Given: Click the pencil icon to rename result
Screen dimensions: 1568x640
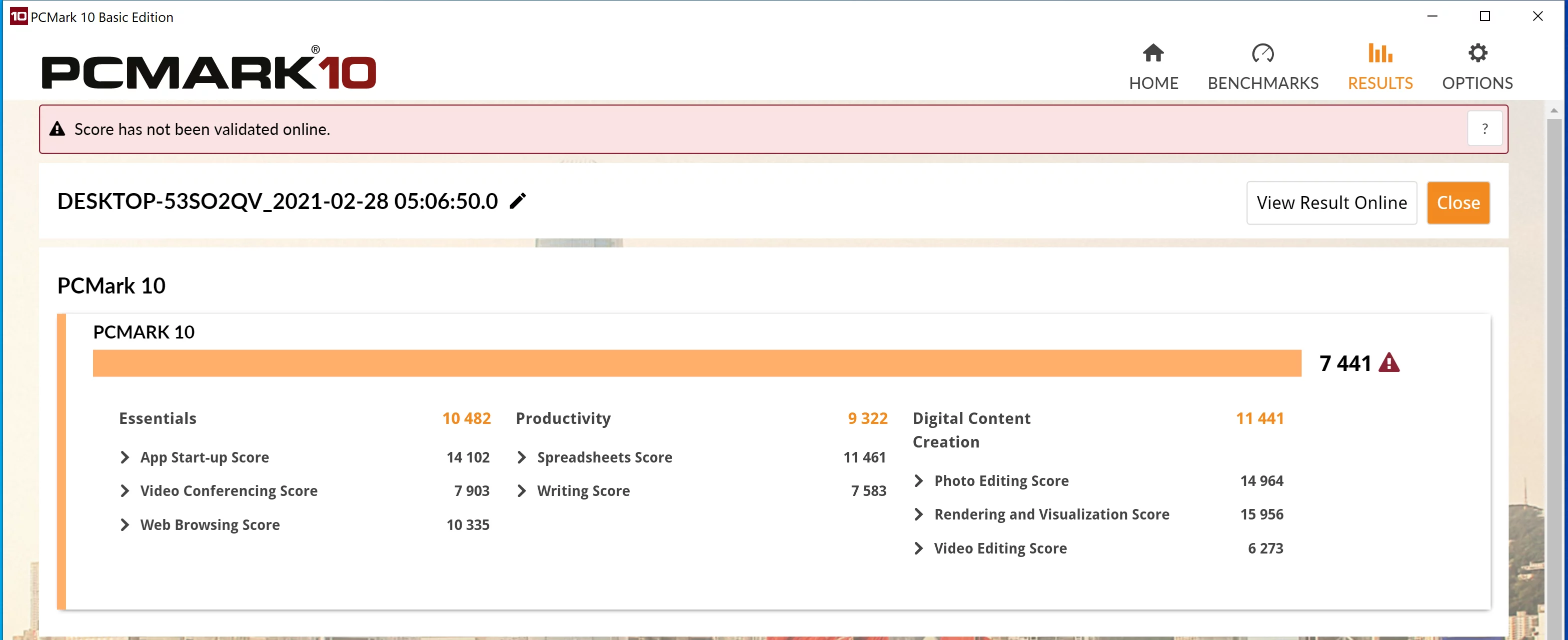Looking at the screenshot, I should (517, 201).
